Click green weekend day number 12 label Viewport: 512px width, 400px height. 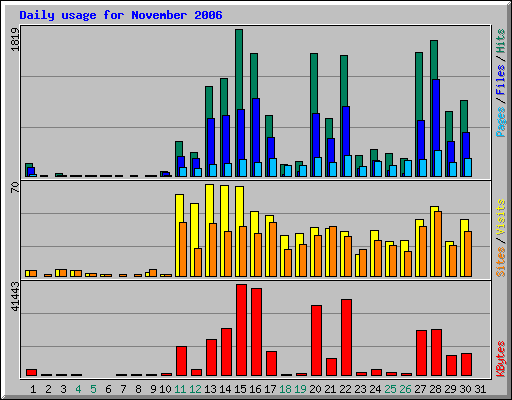click(195, 389)
